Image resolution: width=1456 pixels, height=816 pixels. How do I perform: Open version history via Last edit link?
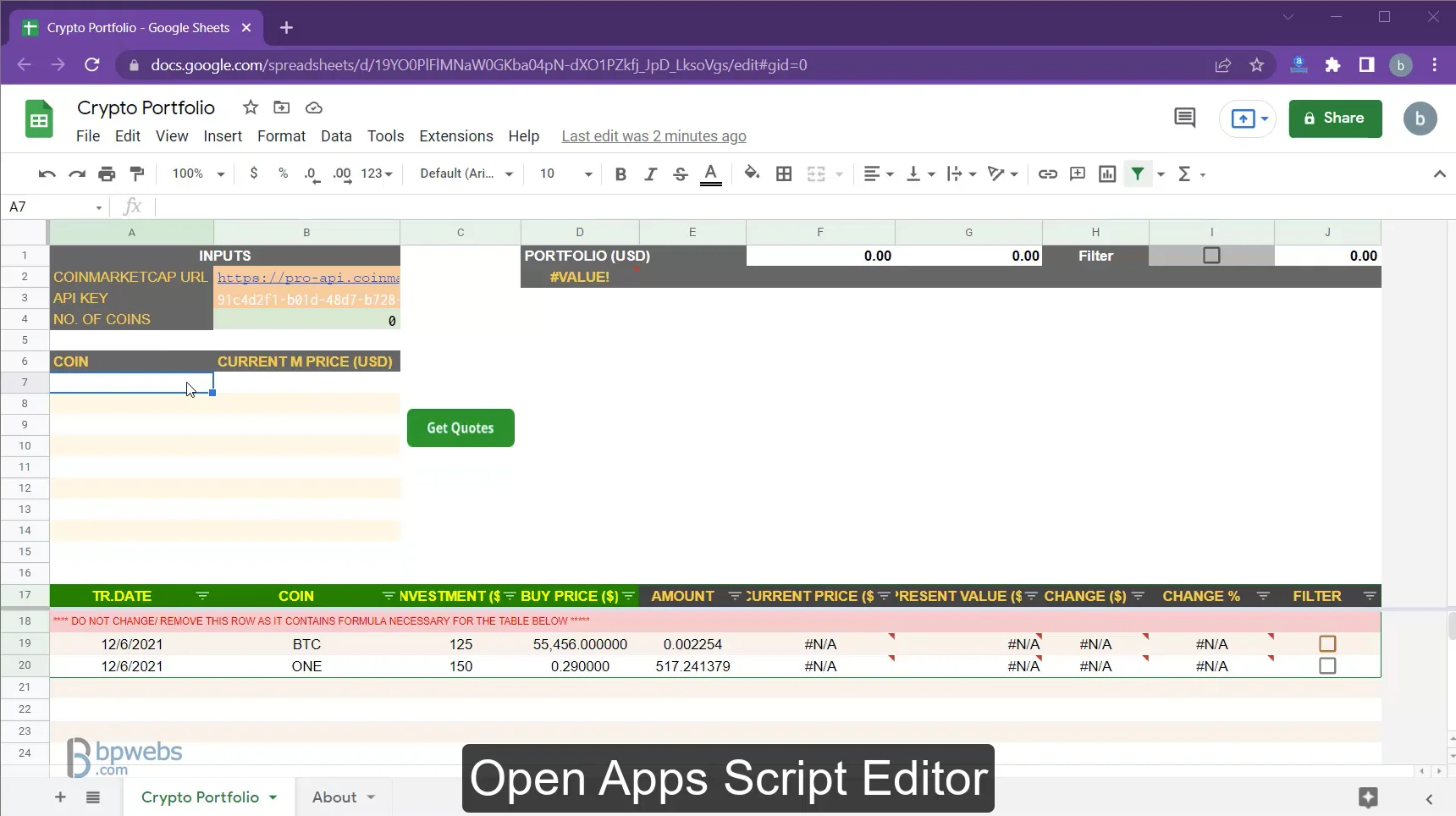point(654,136)
